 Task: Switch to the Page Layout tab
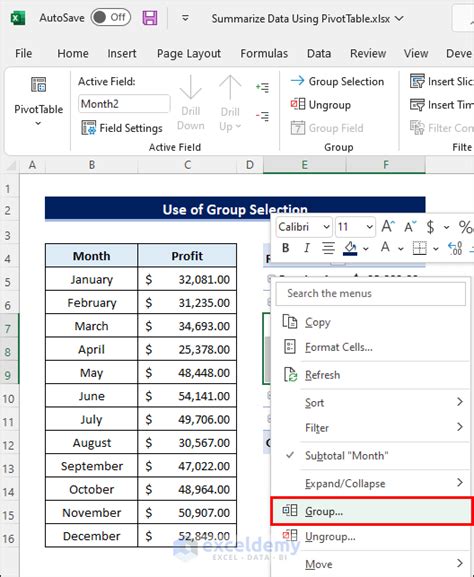click(x=188, y=54)
